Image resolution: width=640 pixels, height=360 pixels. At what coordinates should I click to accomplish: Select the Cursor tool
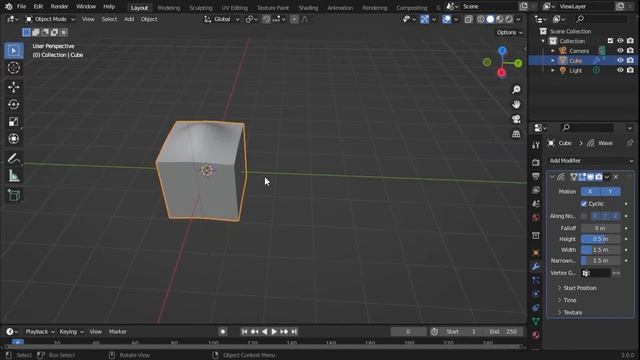13,67
